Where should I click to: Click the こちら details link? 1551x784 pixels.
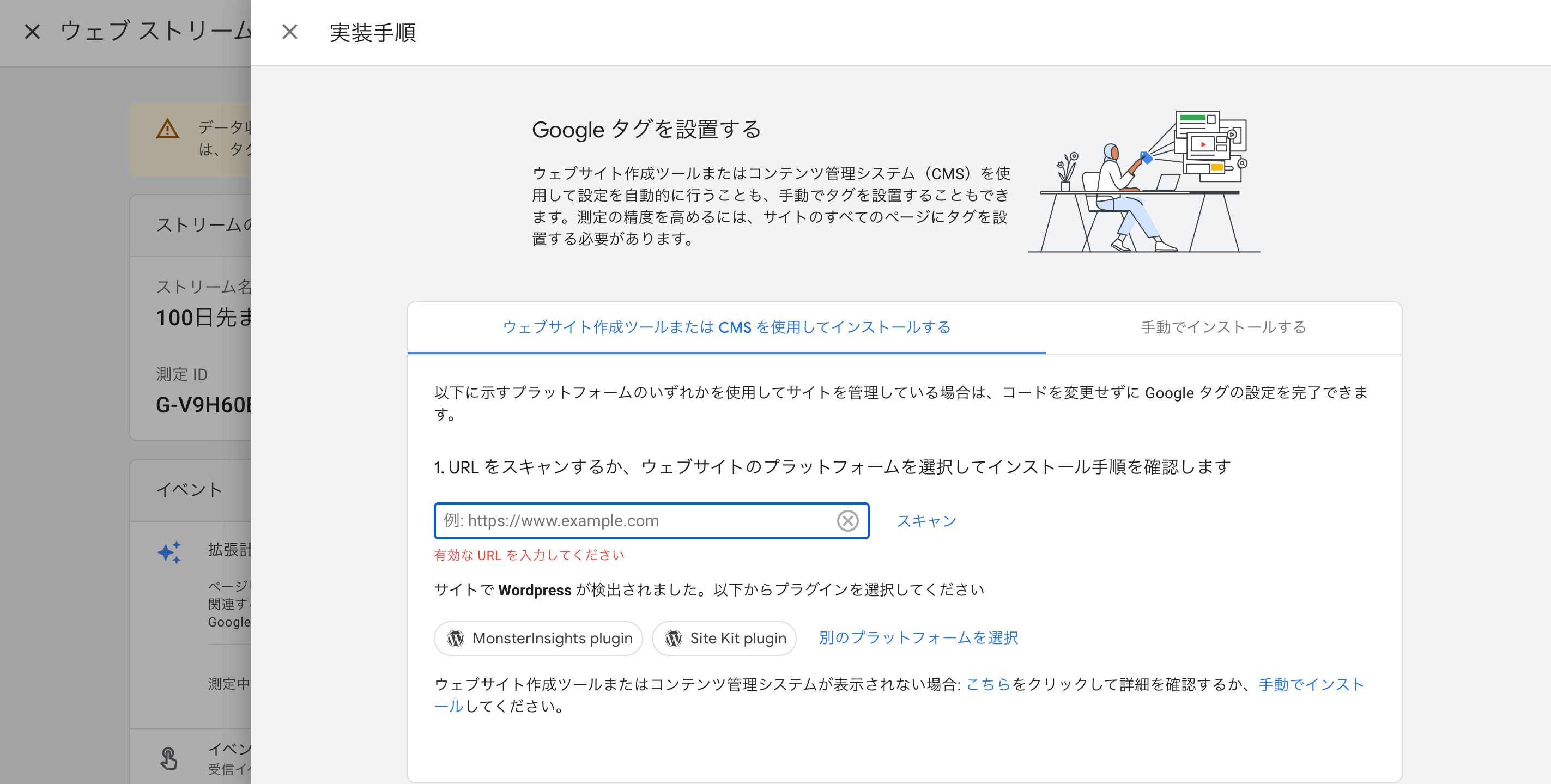coord(987,684)
